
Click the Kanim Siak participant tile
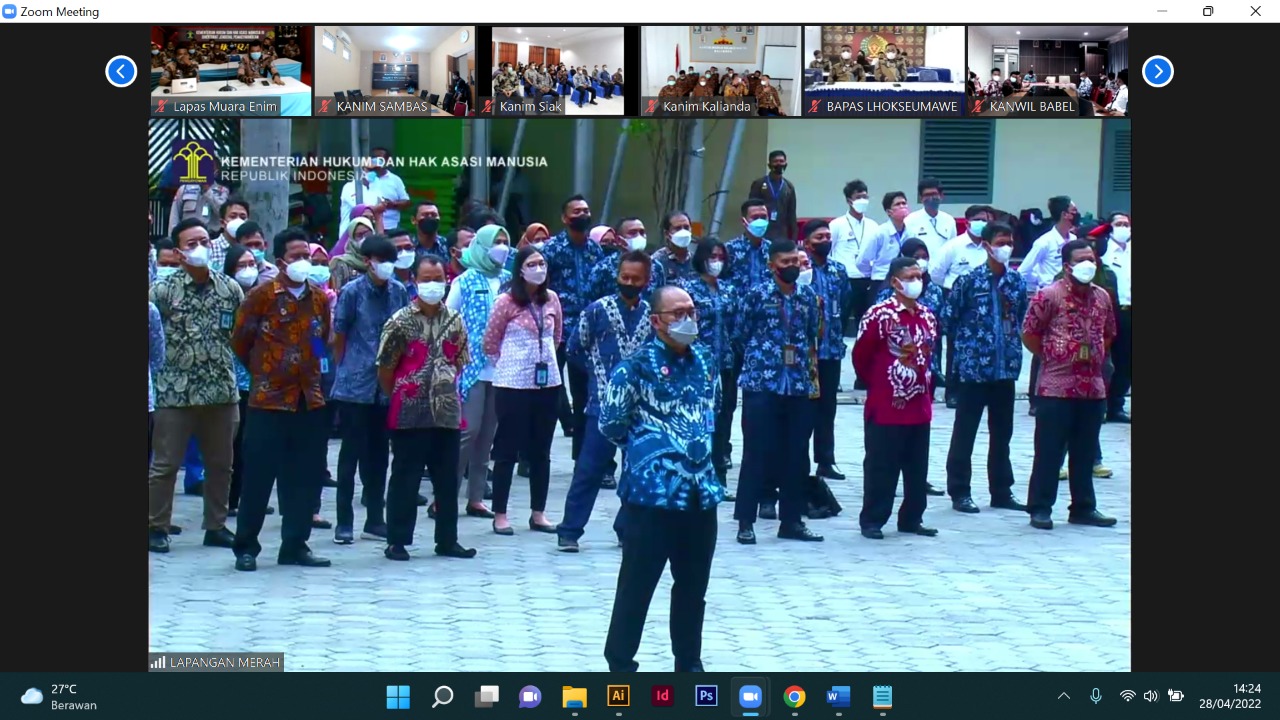coord(557,70)
